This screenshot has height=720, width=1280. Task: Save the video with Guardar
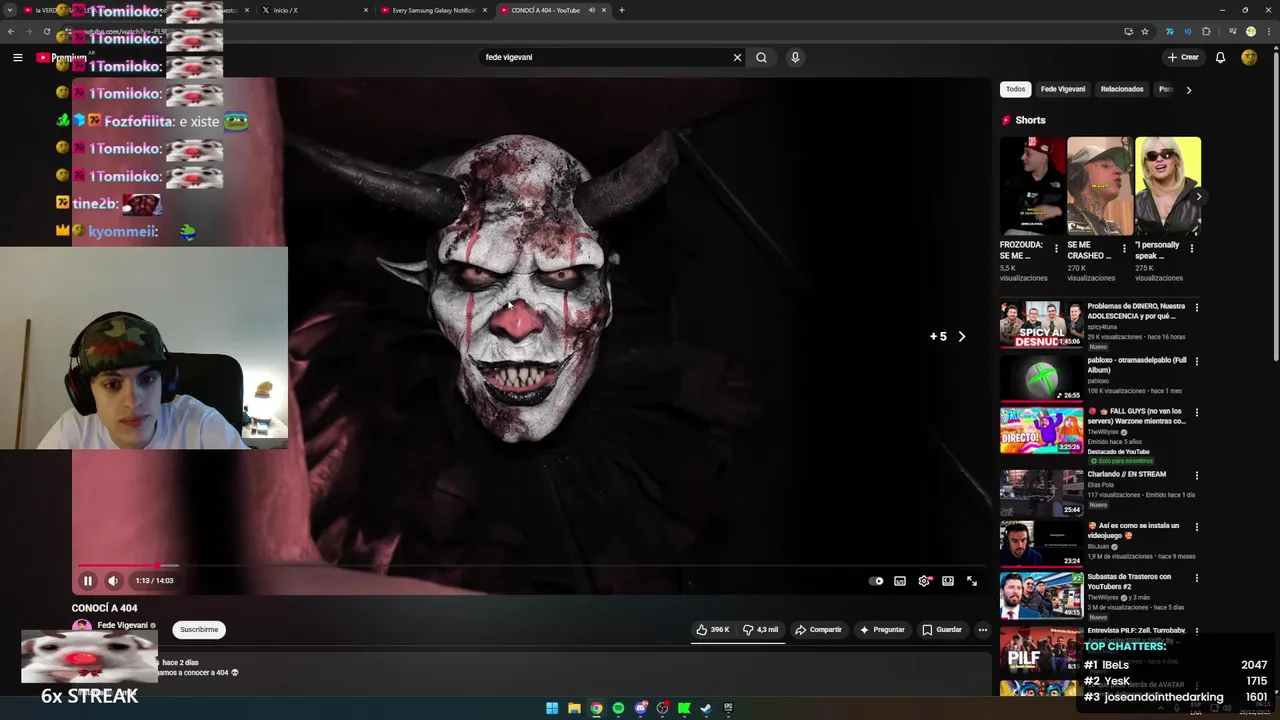point(942,630)
